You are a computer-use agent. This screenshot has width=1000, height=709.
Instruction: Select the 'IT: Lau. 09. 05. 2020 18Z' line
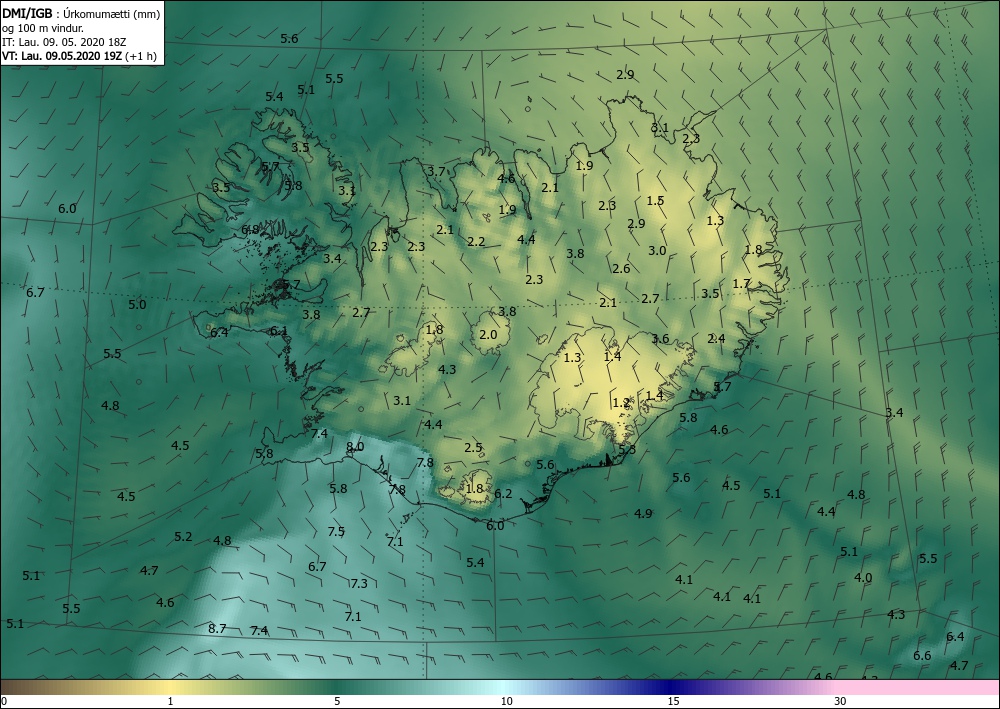pos(64,42)
